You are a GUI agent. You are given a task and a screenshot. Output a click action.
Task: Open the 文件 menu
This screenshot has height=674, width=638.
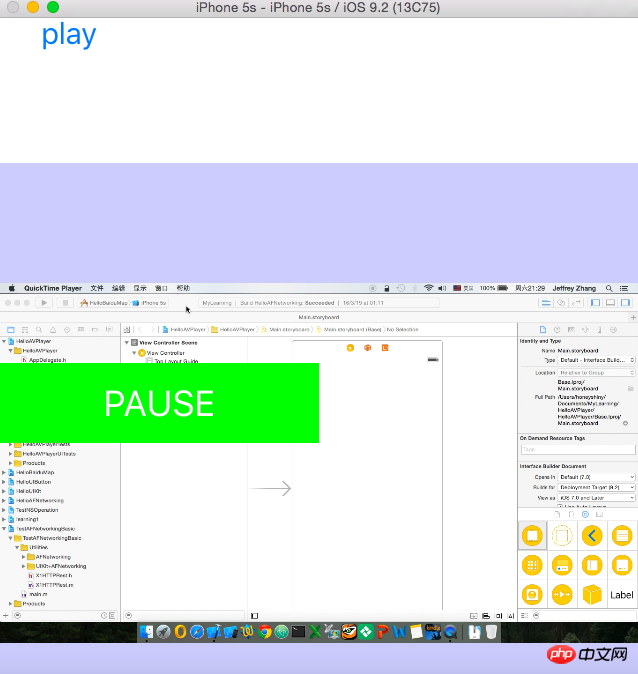tap(97, 288)
